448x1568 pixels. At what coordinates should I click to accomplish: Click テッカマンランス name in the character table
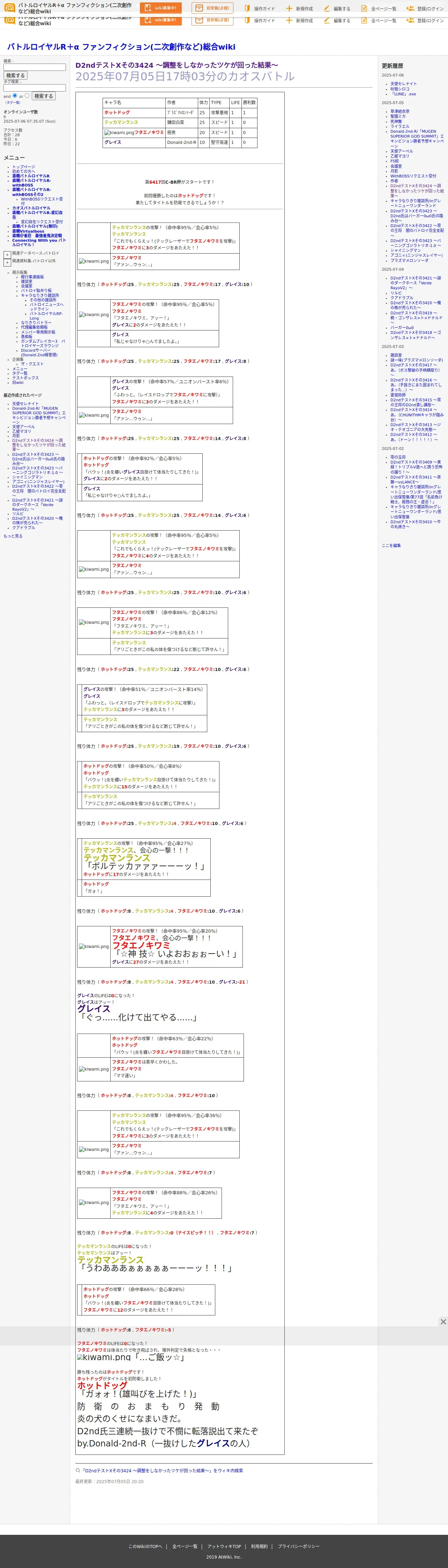(x=121, y=122)
